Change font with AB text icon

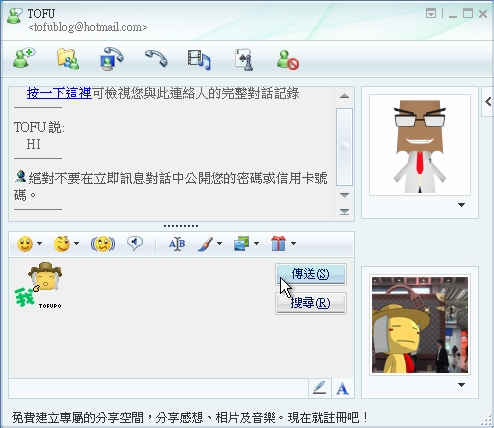(177, 244)
